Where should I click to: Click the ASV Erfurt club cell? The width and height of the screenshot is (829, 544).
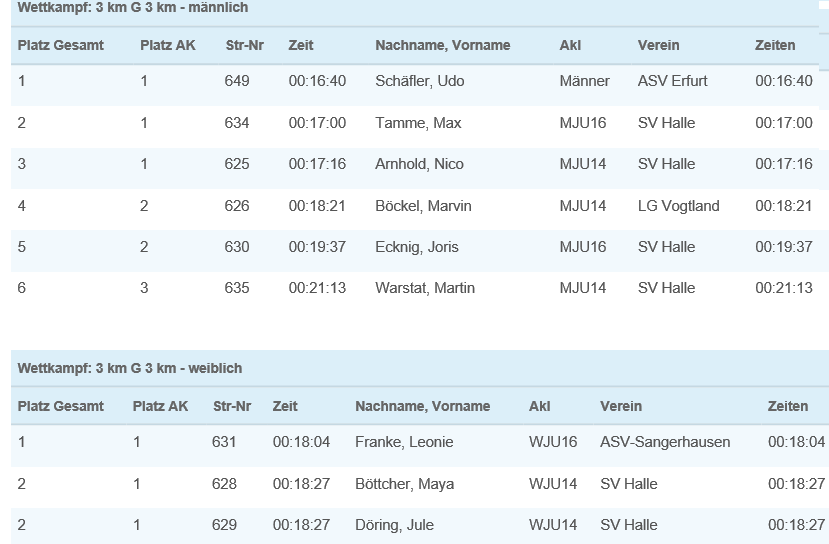[673, 81]
